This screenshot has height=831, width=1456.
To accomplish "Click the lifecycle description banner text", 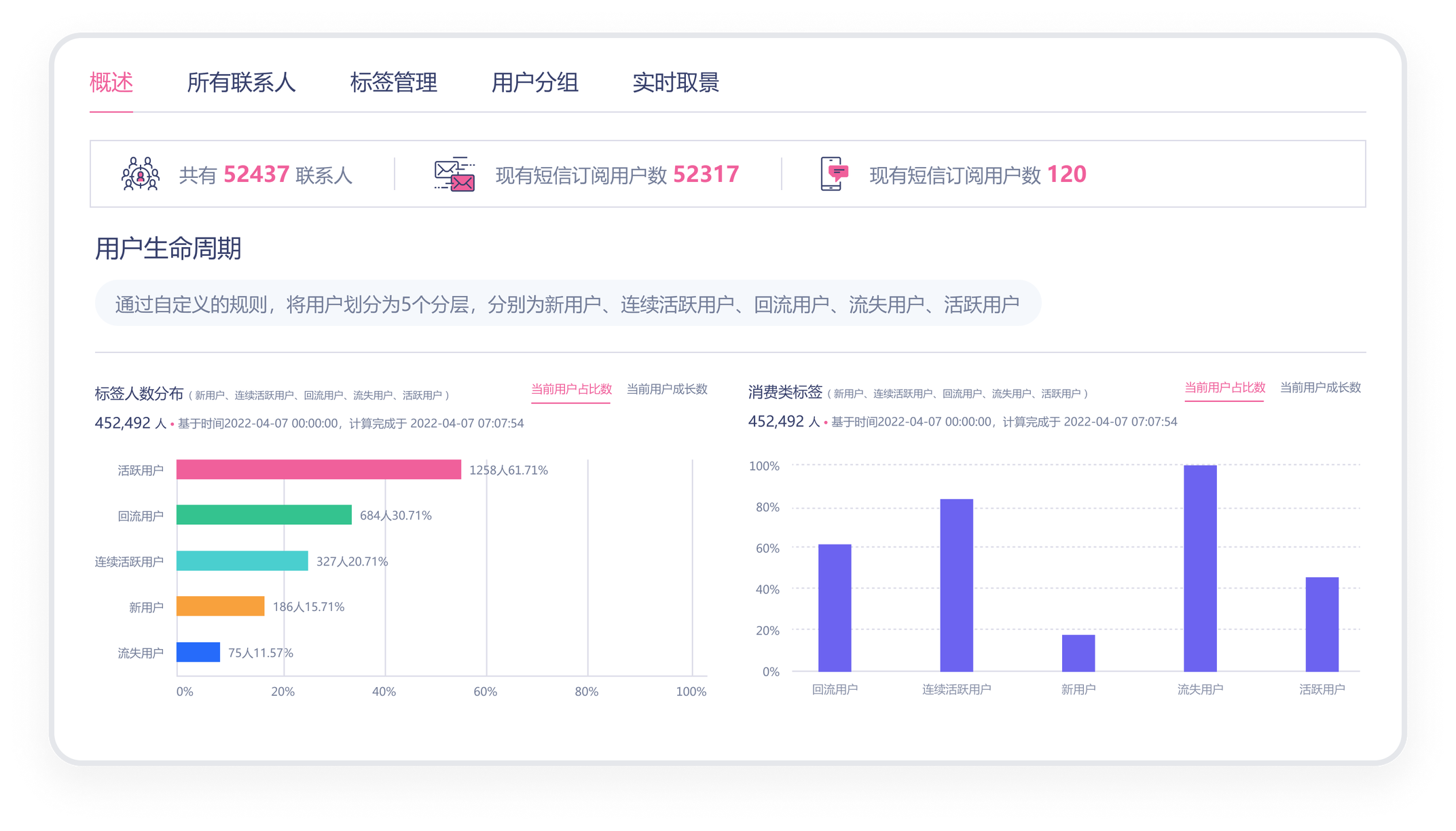I will (x=567, y=304).
